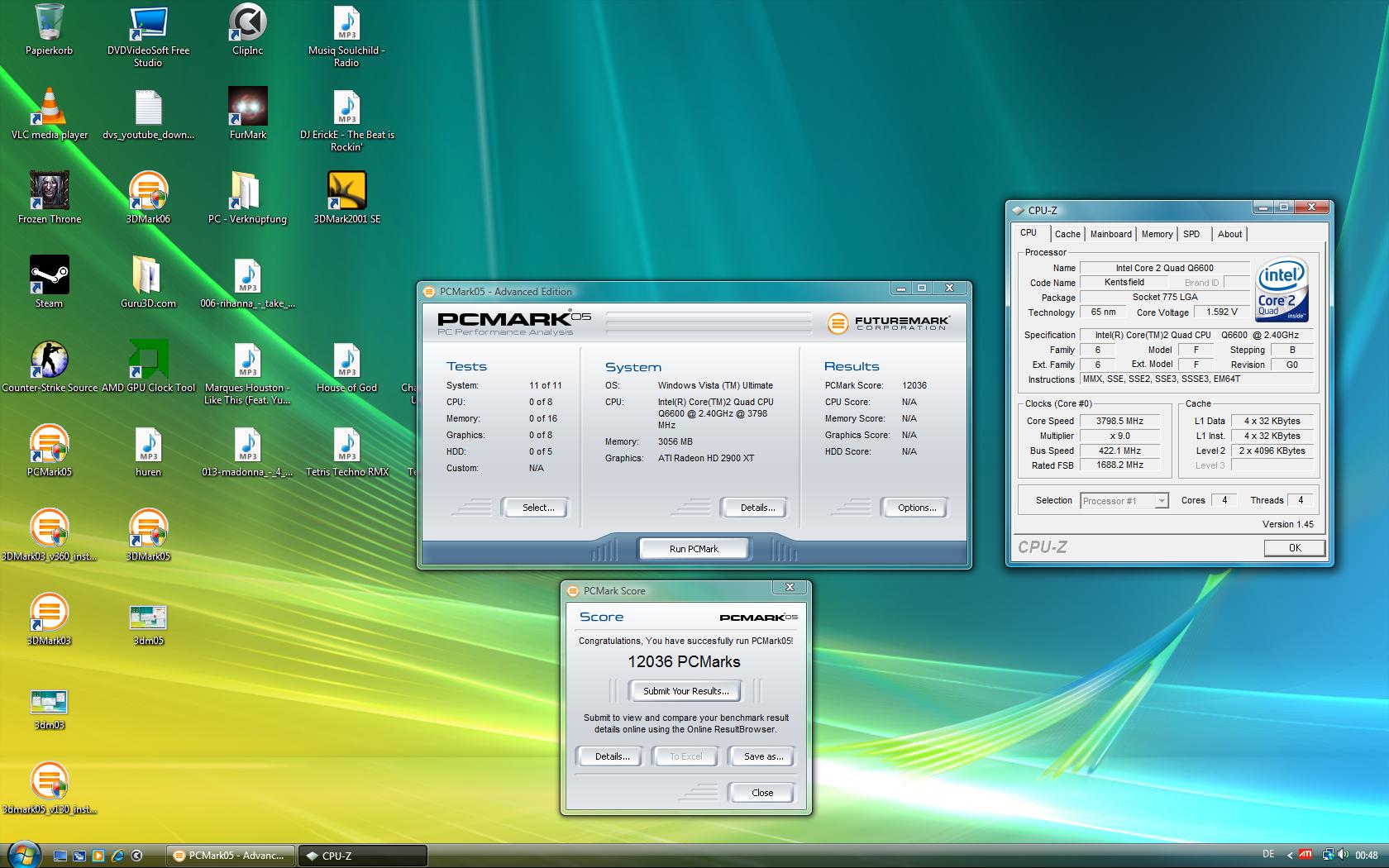Screen dimensions: 1389x868
Task: Open the network status tray icon
Action: click(1328, 855)
